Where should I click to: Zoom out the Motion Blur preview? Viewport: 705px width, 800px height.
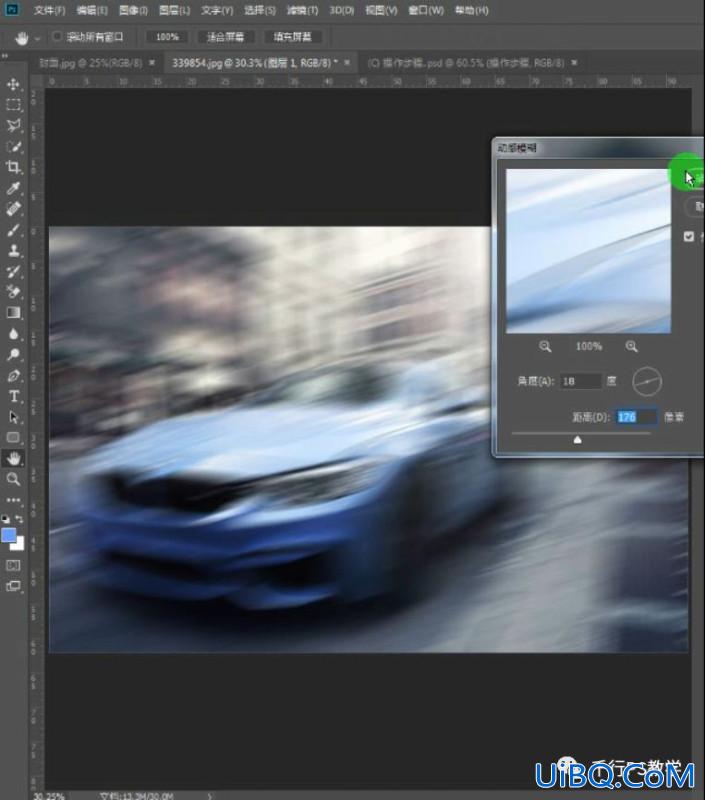(x=545, y=346)
